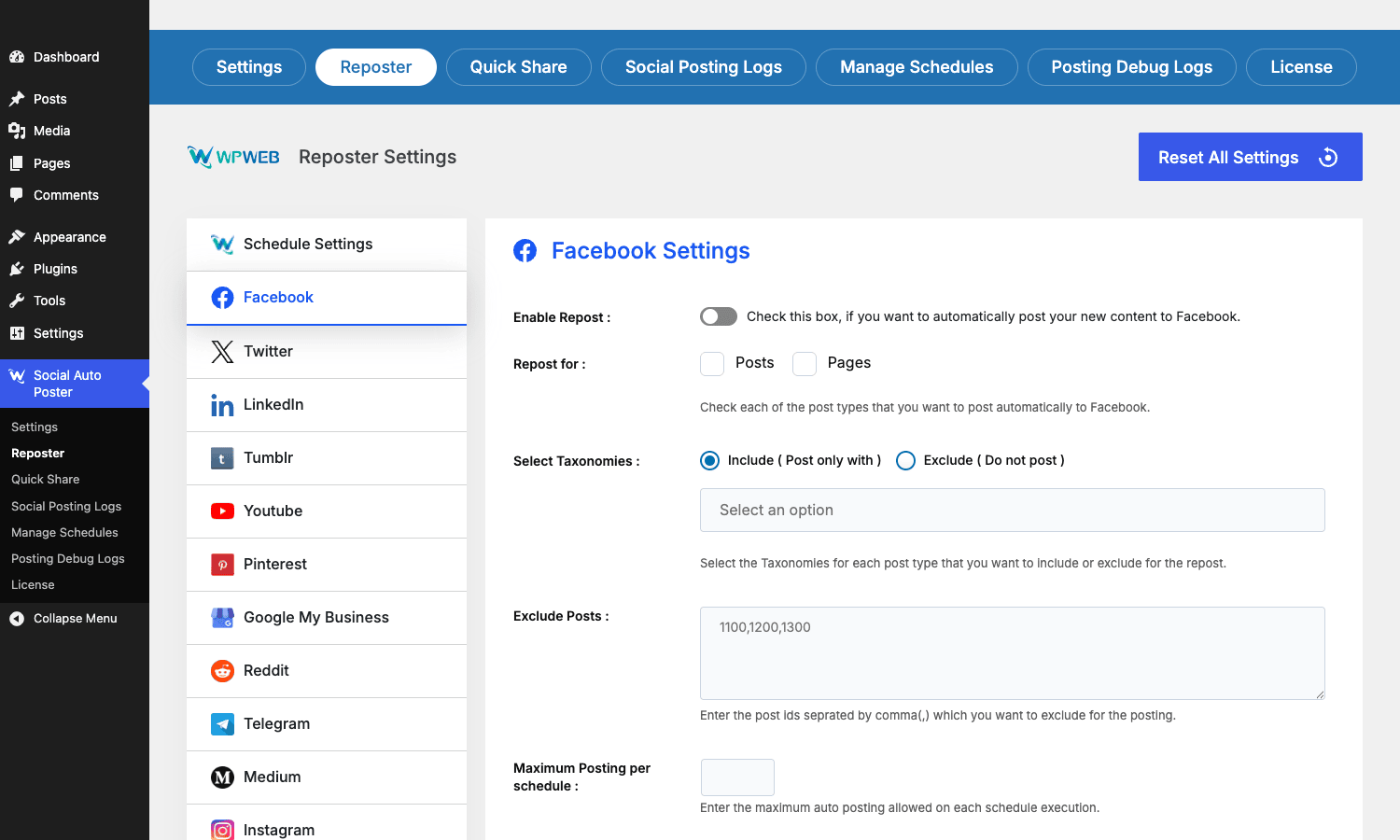Click the Appearance brush icon

(x=17, y=237)
